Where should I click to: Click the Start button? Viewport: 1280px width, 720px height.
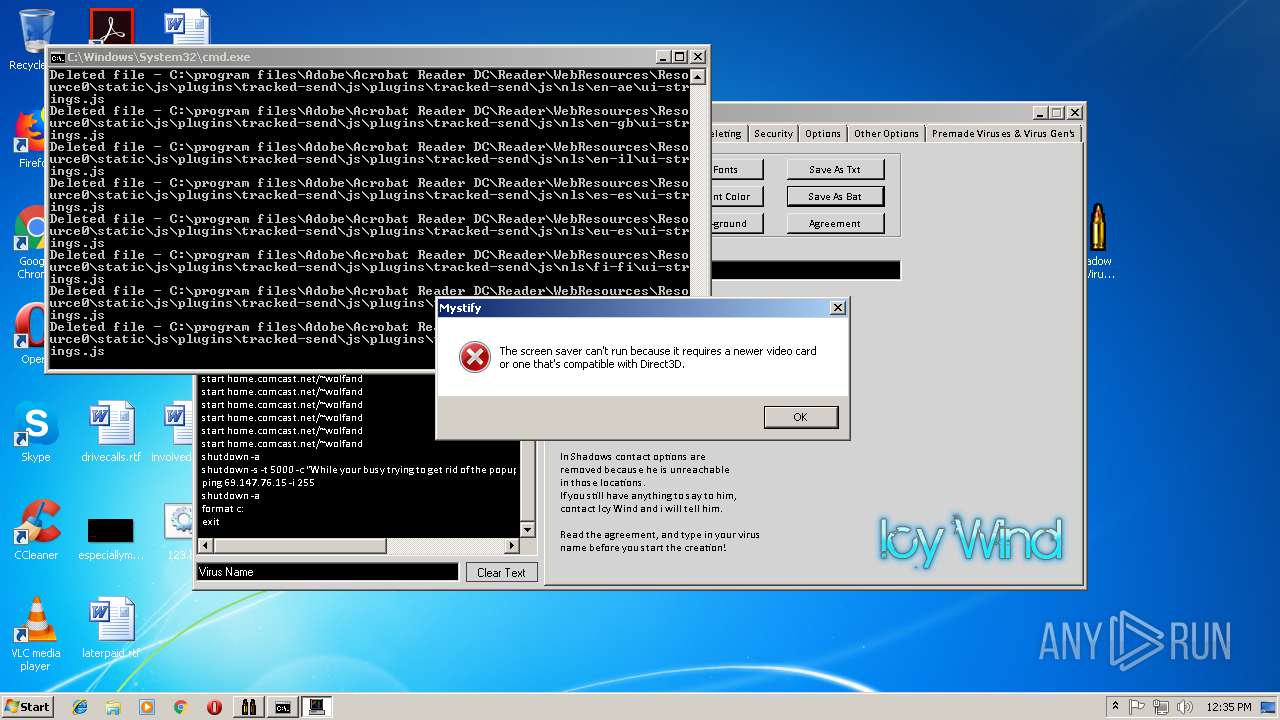pyautogui.click(x=27, y=706)
